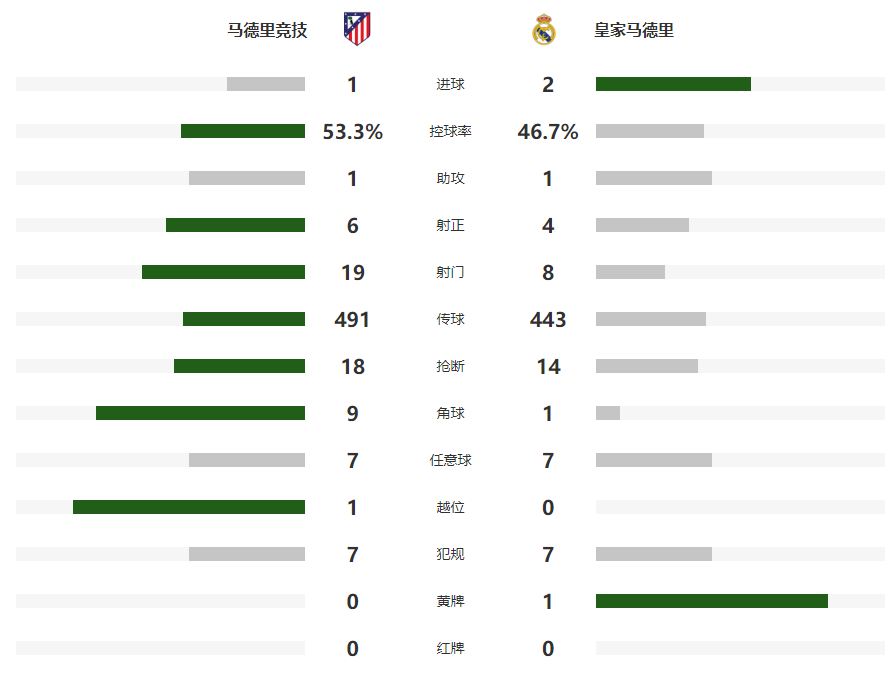
Task: Click the 任意球 stat label
Action: [x=450, y=461]
